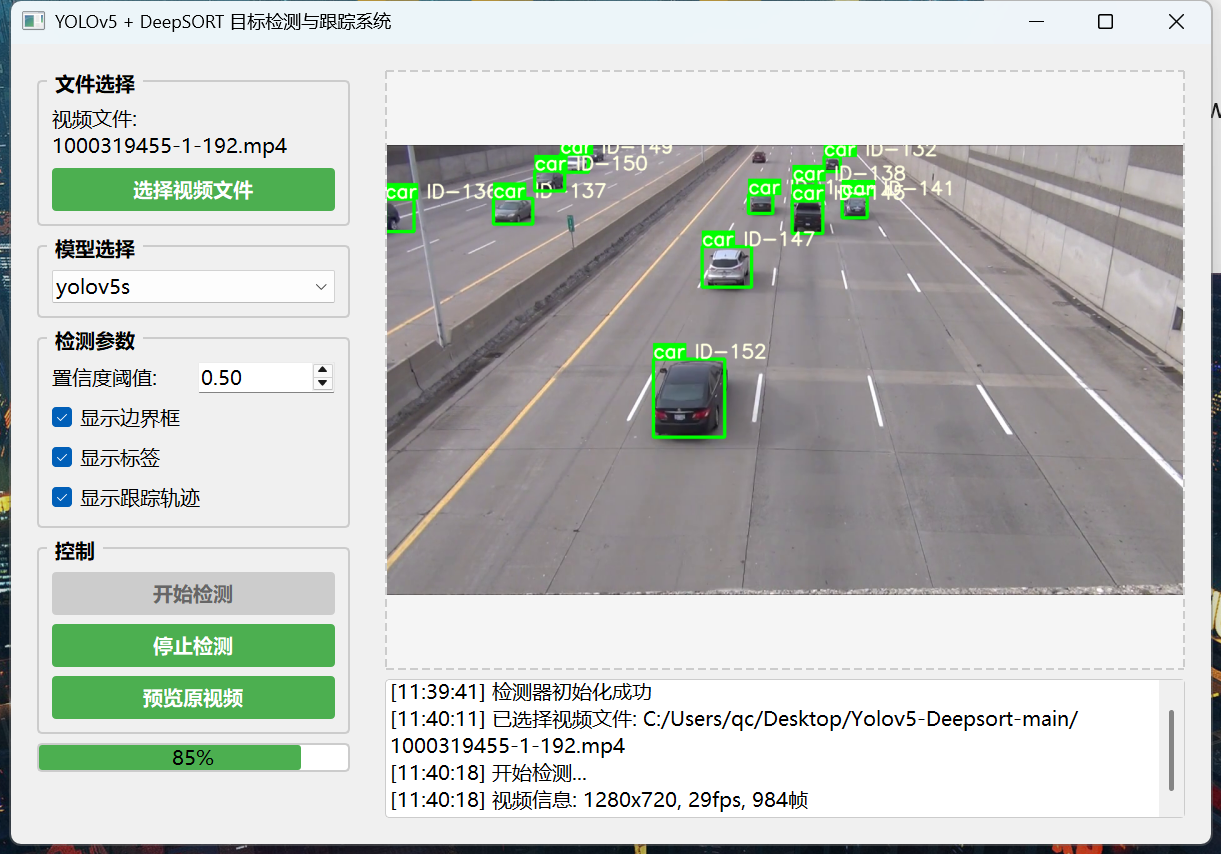Increase 置信度阈值 with up arrow
This screenshot has height=854, width=1221.
[x=322, y=371]
